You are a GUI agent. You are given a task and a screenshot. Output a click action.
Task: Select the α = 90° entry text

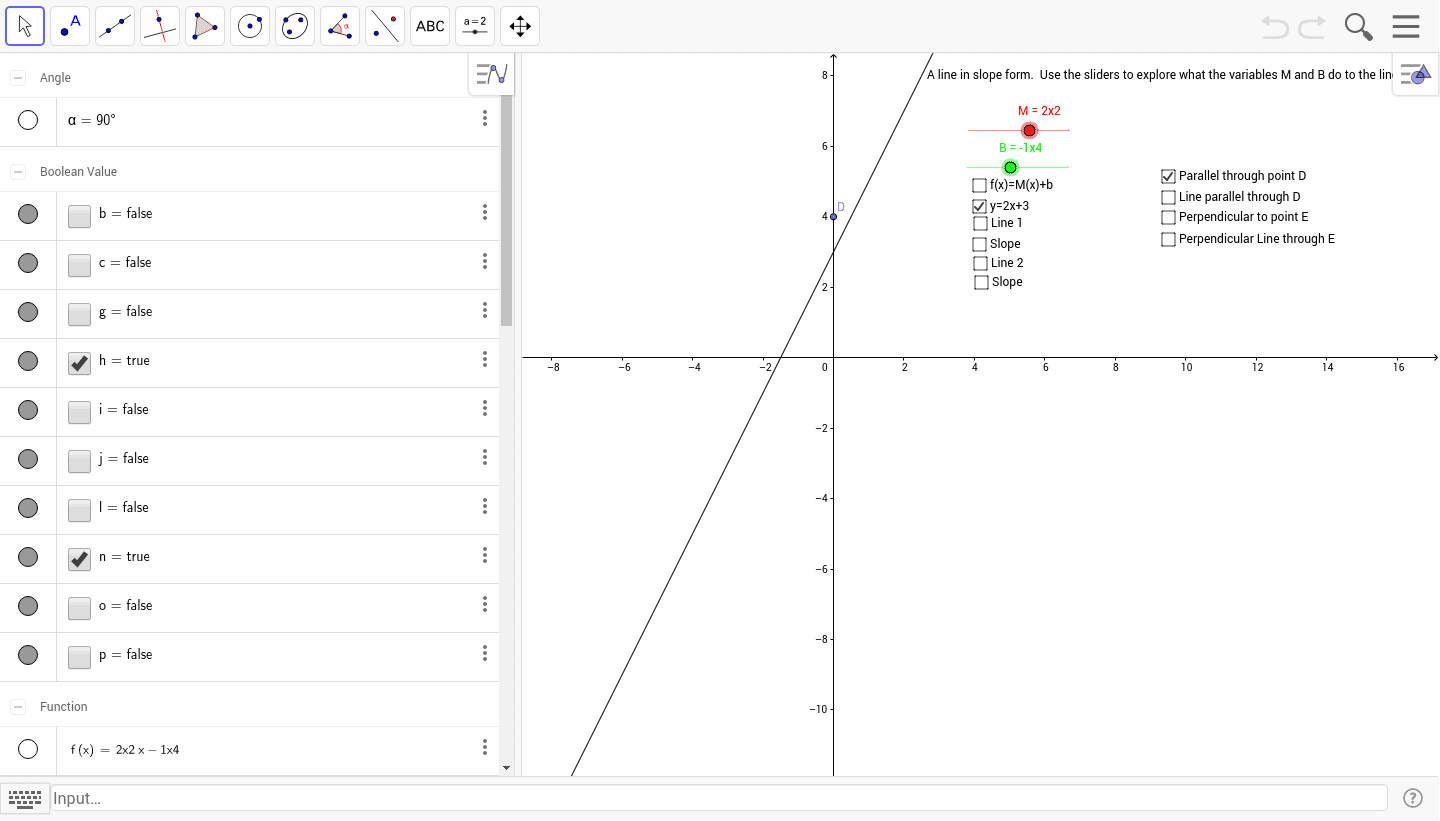[x=92, y=120]
